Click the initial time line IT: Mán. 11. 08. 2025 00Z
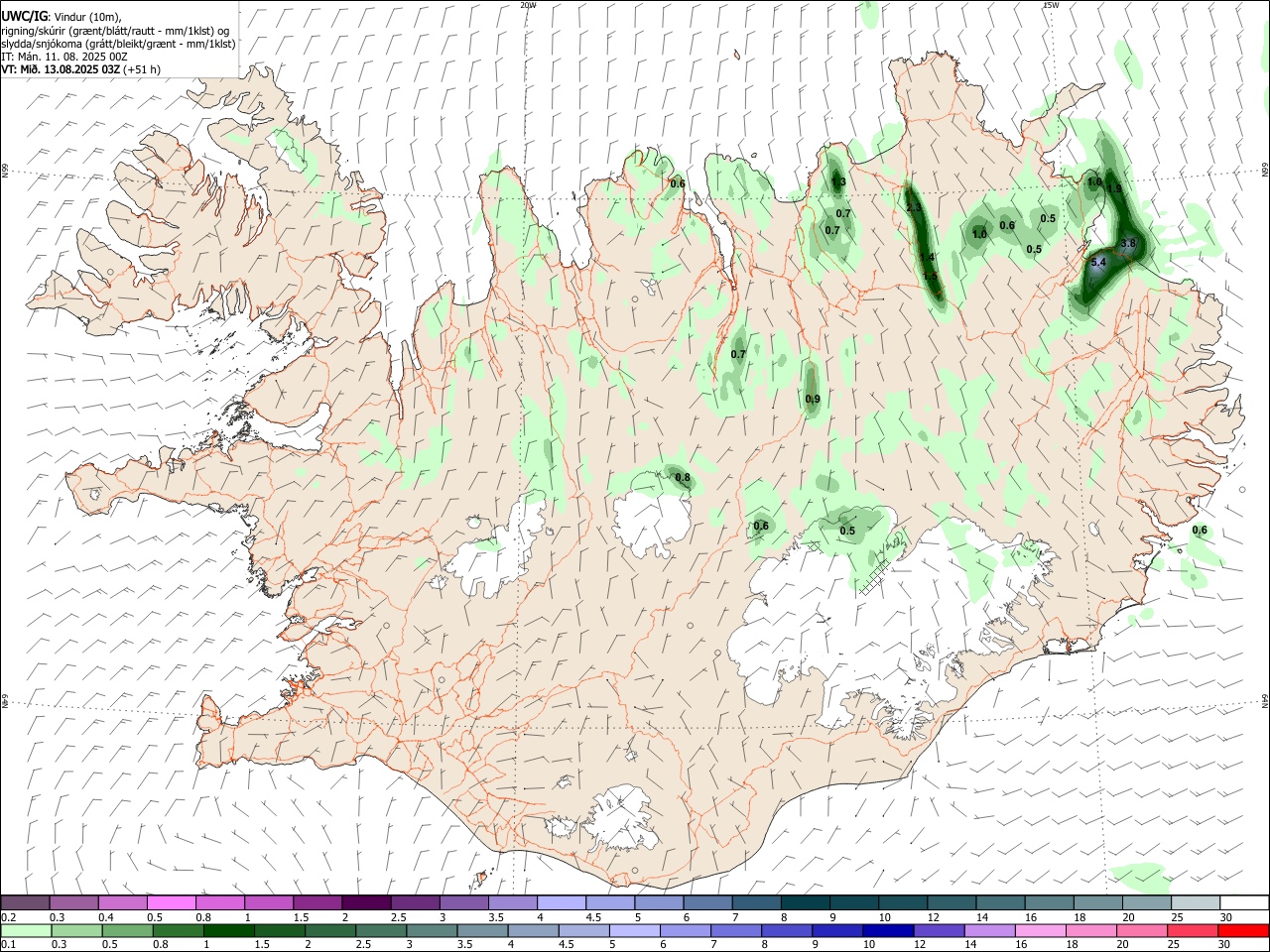 coord(64,57)
